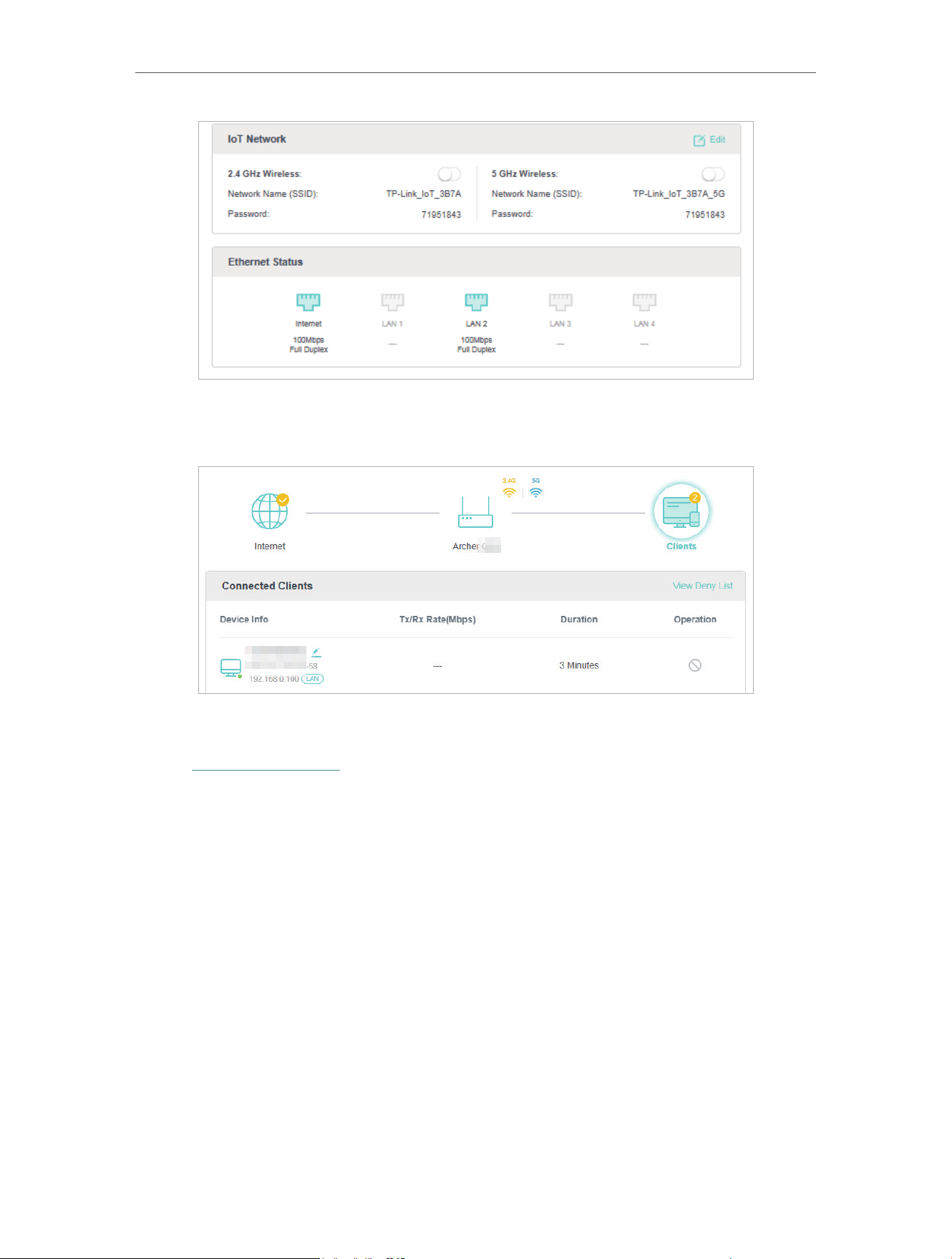The width and height of the screenshot is (952, 1259).
Task: Click the LAN 1 port icon
Action: pos(392,302)
